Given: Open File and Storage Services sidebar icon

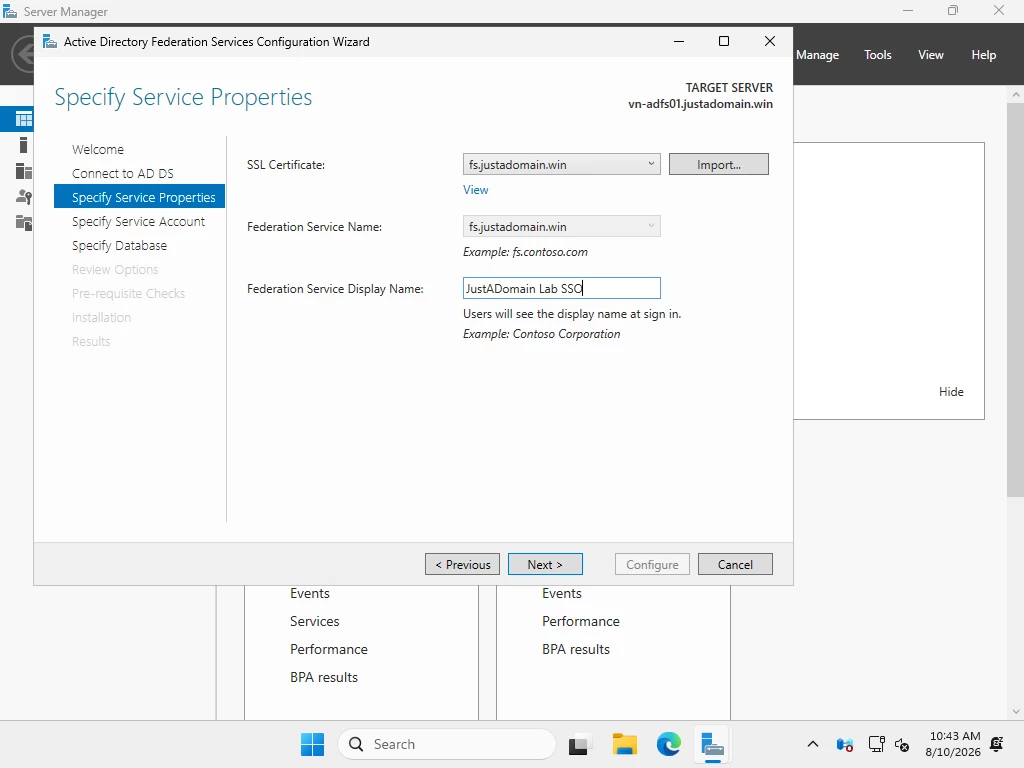Looking at the screenshot, I should coord(24,223).
